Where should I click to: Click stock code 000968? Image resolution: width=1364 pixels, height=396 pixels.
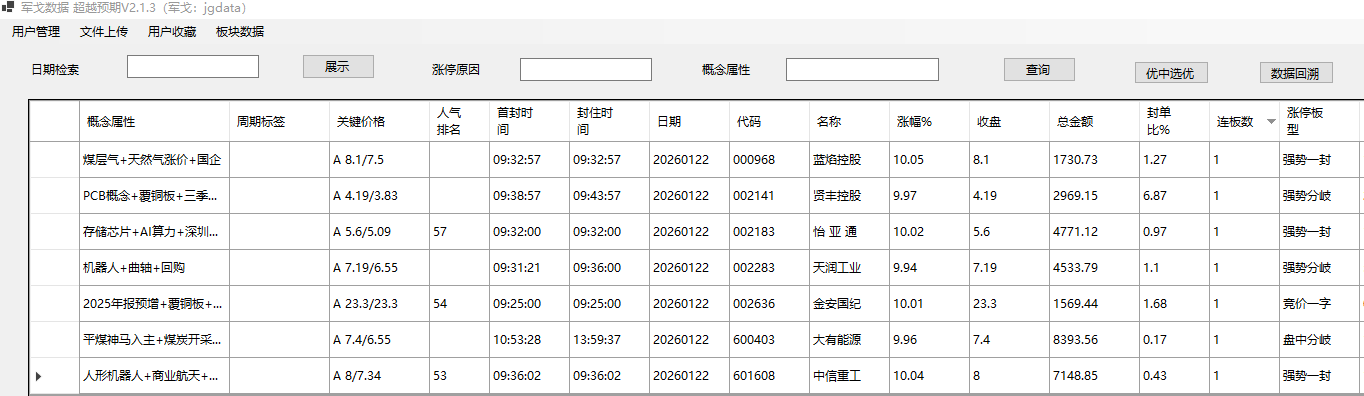(x=754, y=160)
